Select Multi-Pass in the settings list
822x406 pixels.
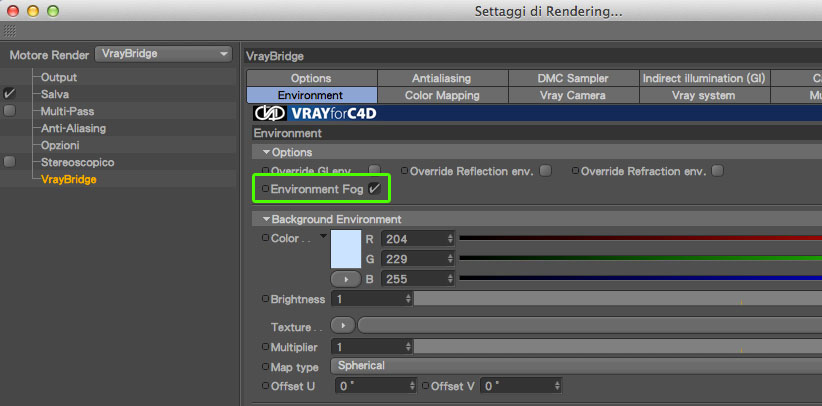coord(68,111)
